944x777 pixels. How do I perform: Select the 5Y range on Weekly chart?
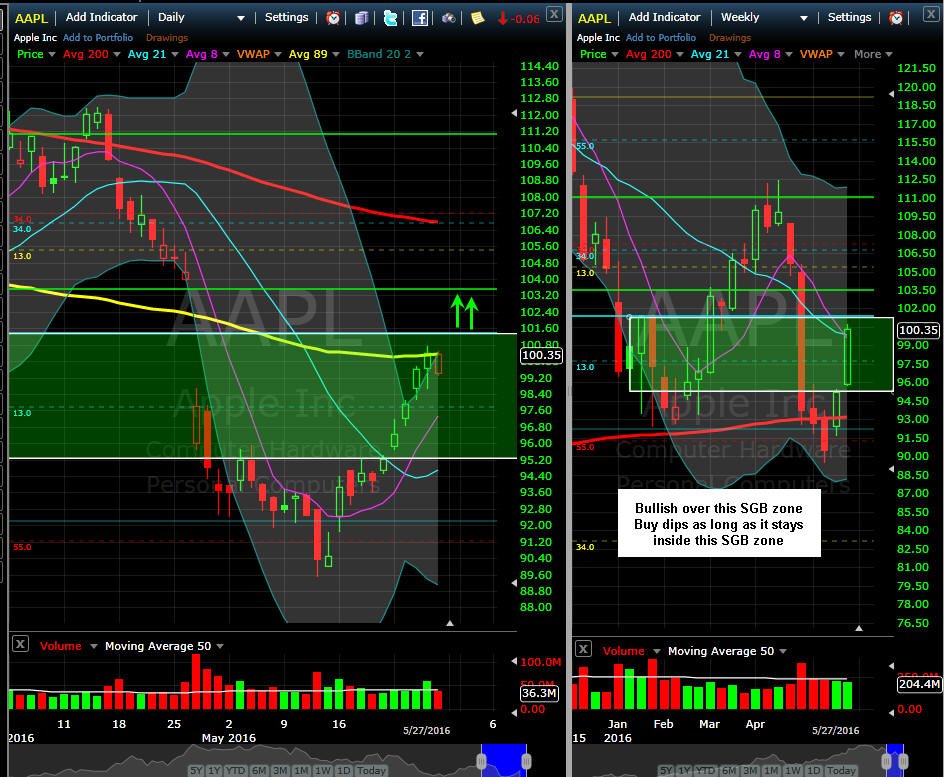click(x=666, y=770)
